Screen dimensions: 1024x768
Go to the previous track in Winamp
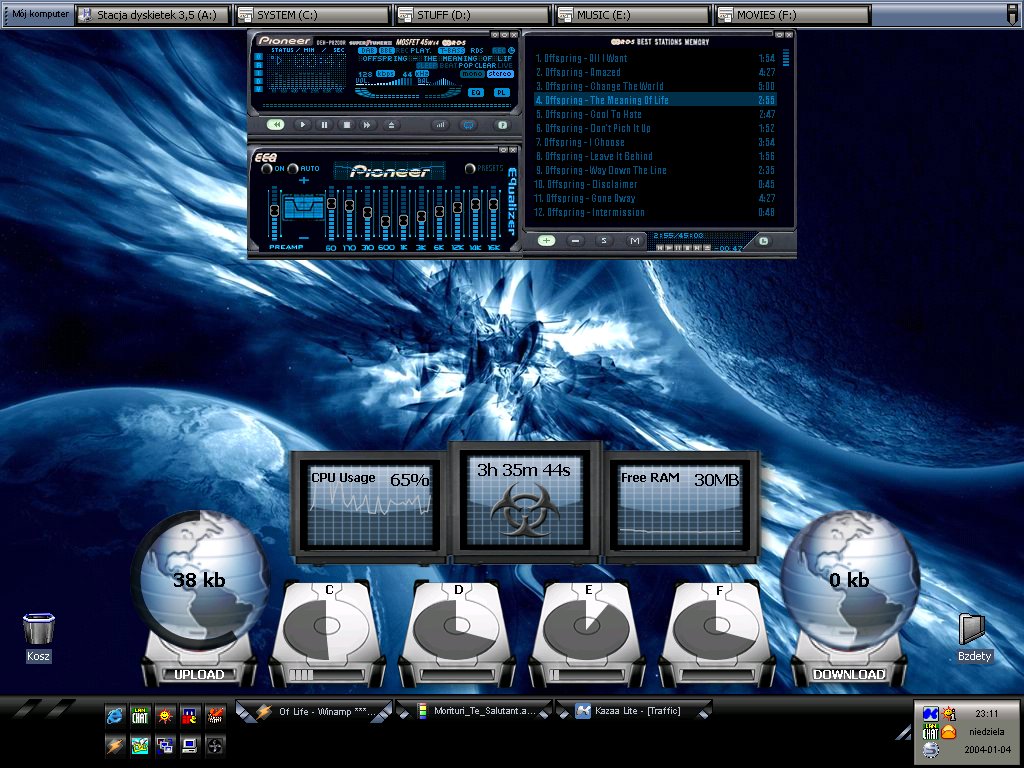pyautogui.click(x=276, y=125)
